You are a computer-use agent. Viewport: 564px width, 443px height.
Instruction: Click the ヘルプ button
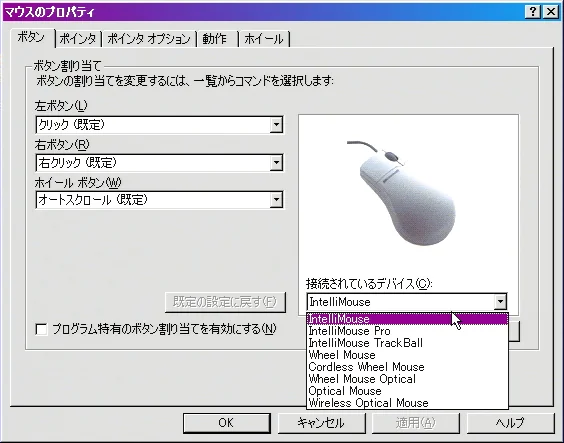(x=510, y=423)
